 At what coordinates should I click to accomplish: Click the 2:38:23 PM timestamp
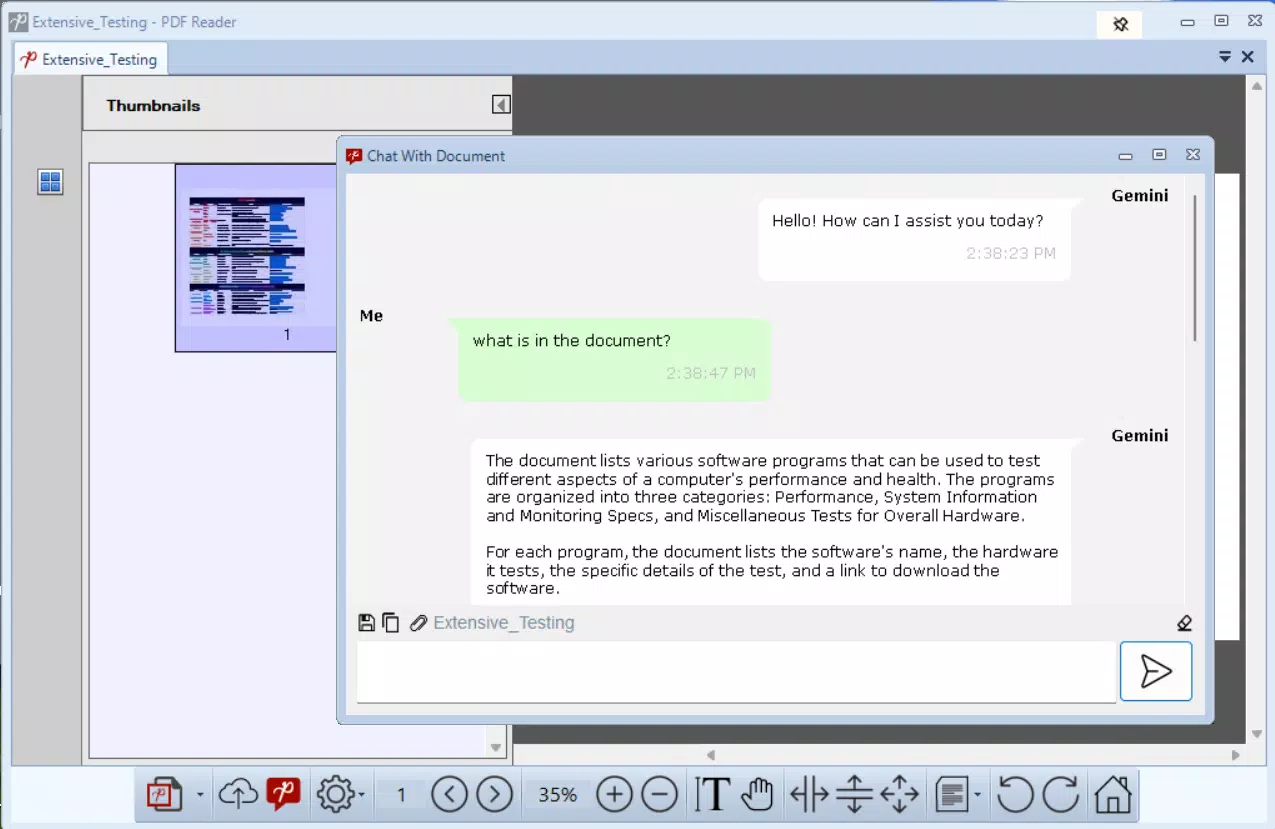(1011, 253)
